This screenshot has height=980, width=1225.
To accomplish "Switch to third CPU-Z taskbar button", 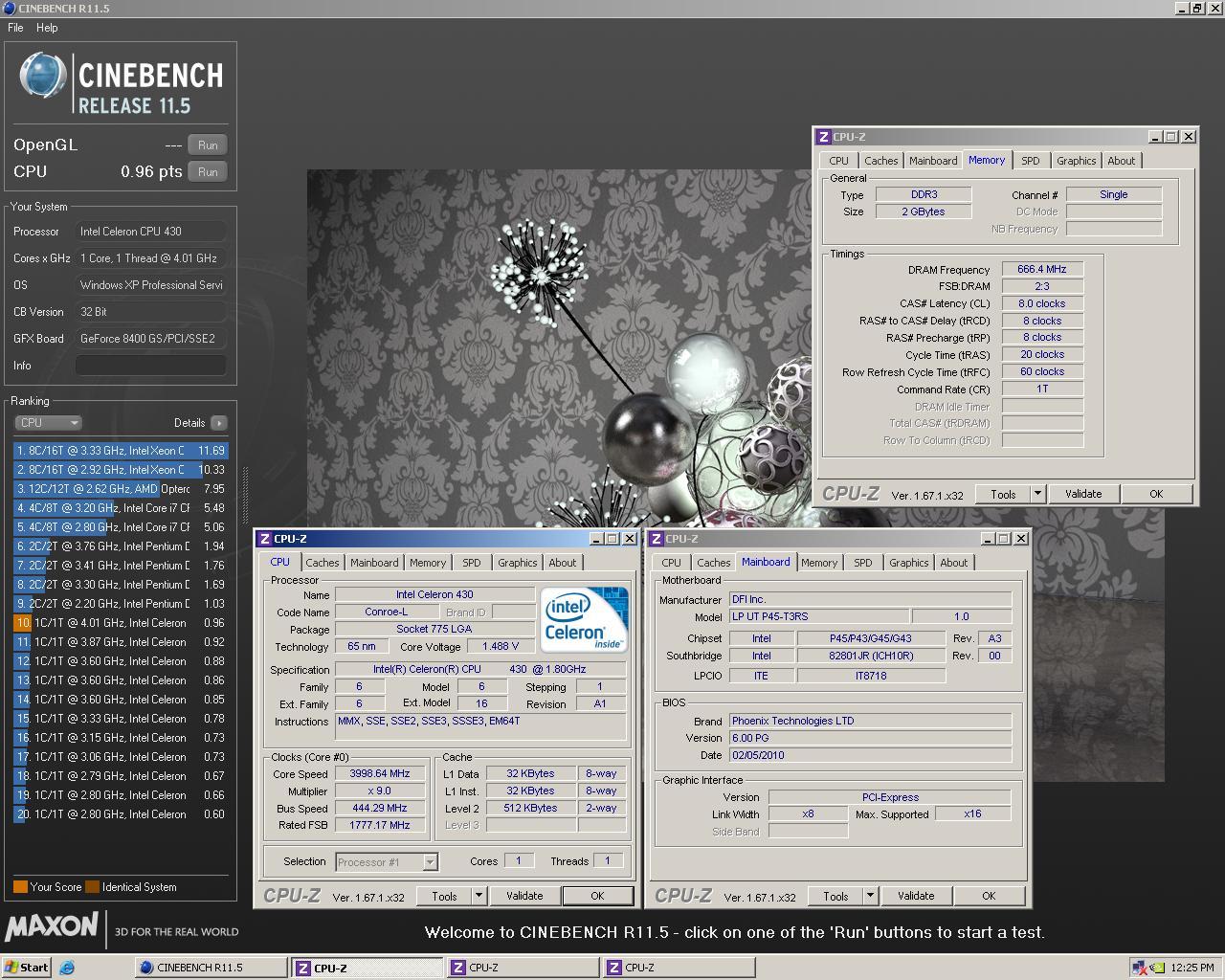I will (x=679, y=968).
